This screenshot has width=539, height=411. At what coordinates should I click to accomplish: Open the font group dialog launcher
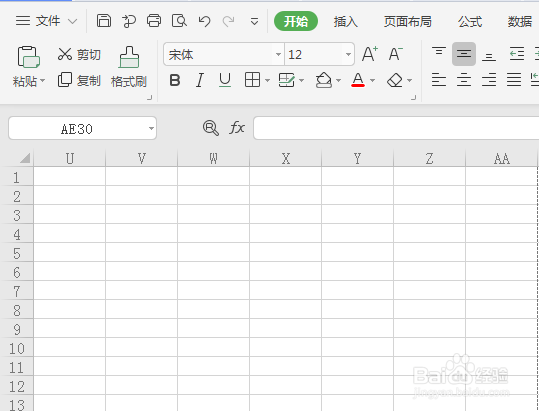pyautogui.click(x=414, y=98)
